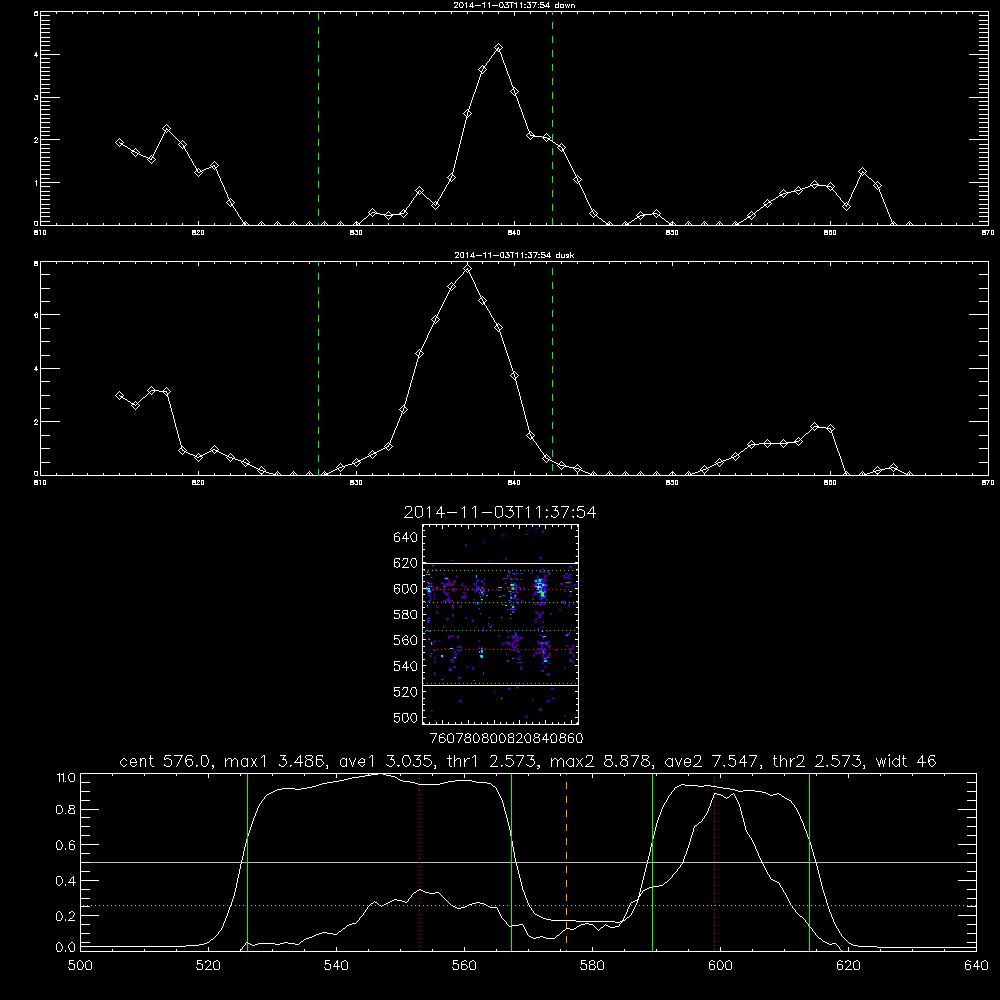Click y-axis label 0.2 on the bottom profile plot

(66, 916)
